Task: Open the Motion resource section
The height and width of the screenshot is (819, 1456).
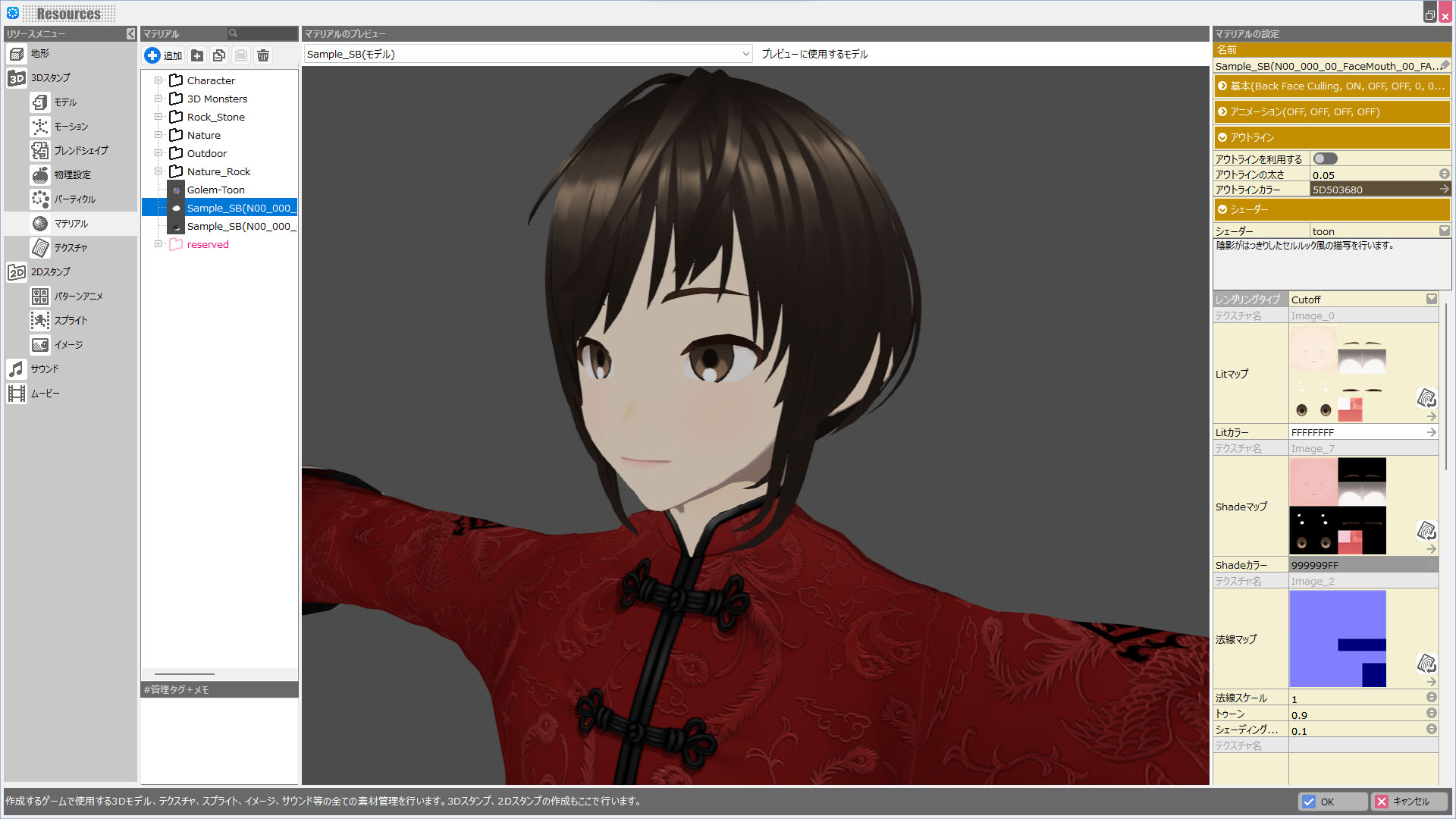Action: coord(70,127)
